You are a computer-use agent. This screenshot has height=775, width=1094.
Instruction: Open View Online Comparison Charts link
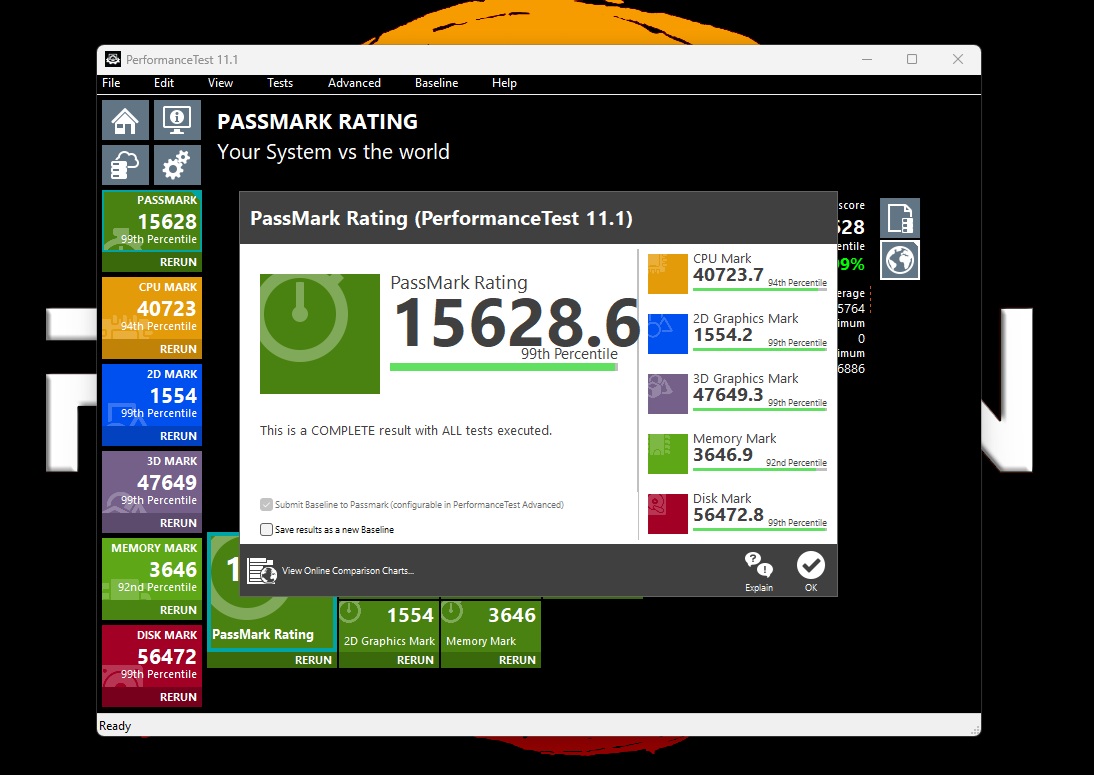pos(347,571)
